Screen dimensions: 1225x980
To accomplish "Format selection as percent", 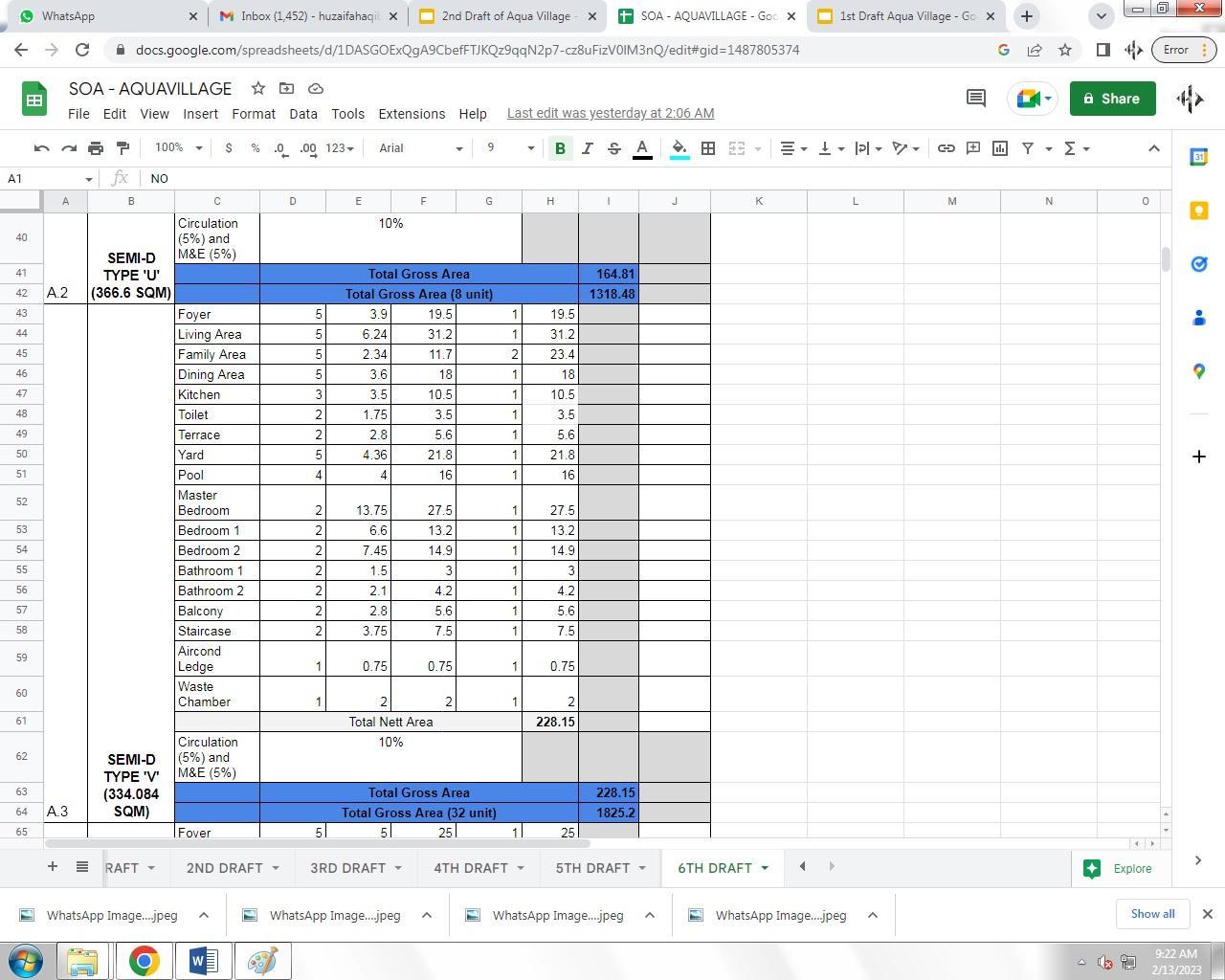I will click(x=255, y=148).
